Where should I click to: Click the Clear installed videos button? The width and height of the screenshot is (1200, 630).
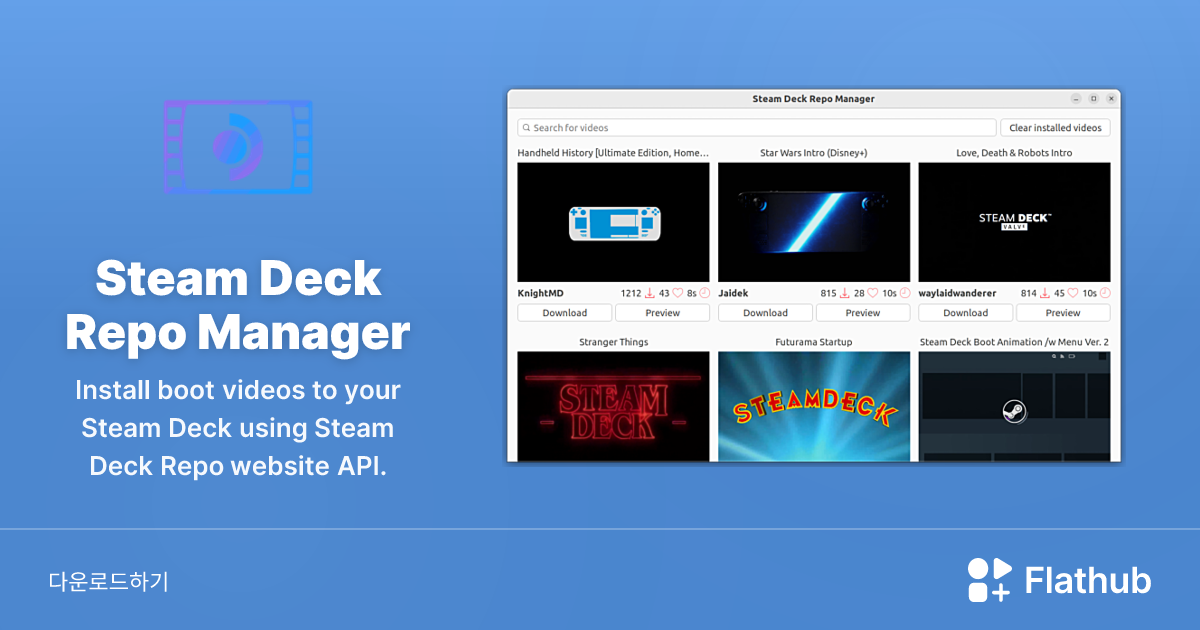pos(1056,127)
